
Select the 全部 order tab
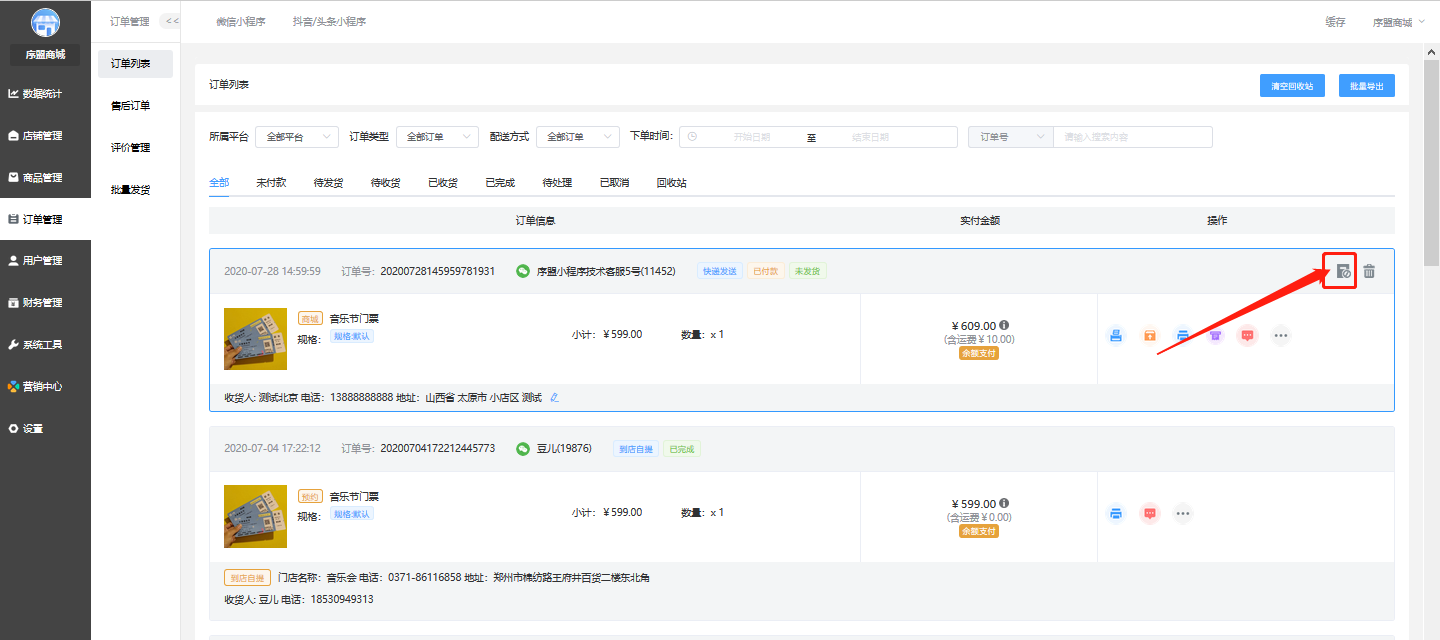coord(219,183)
